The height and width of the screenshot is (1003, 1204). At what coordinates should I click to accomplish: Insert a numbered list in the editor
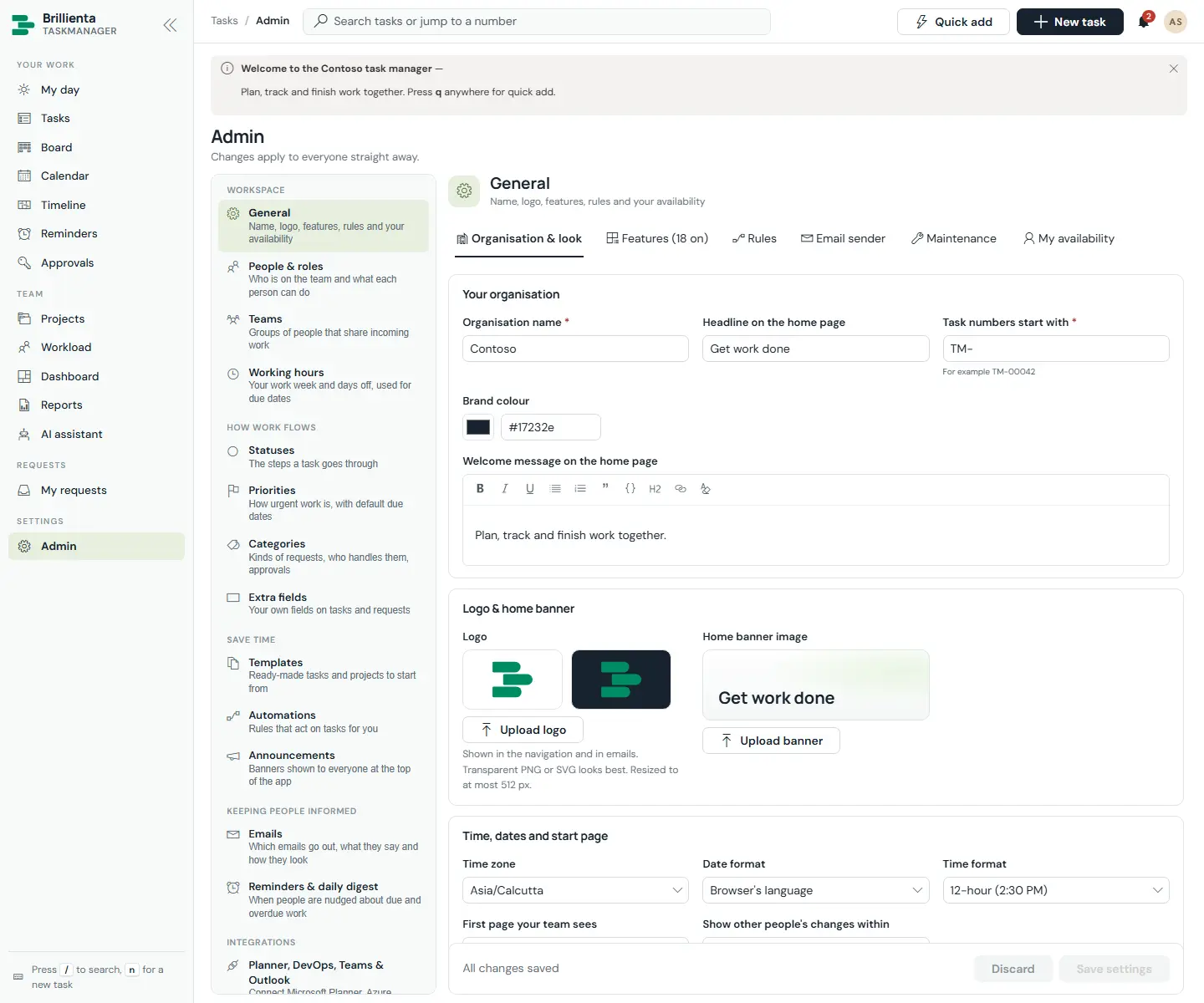pyautogui.click(x=580, y=489)
